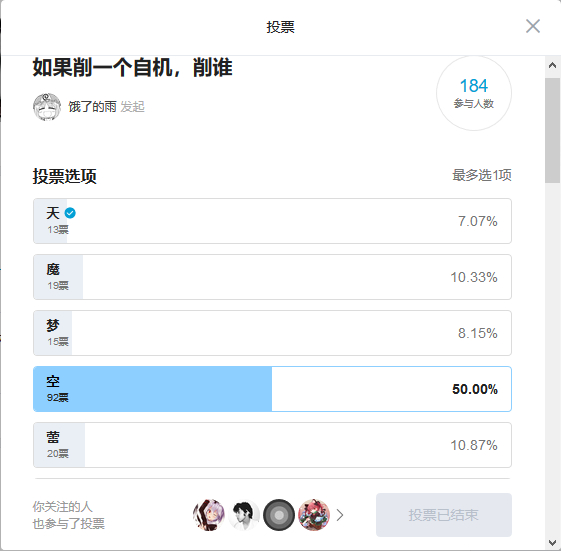Click the 184 参与人数 participant counter
561x551 pixels.
coord(474,93)
